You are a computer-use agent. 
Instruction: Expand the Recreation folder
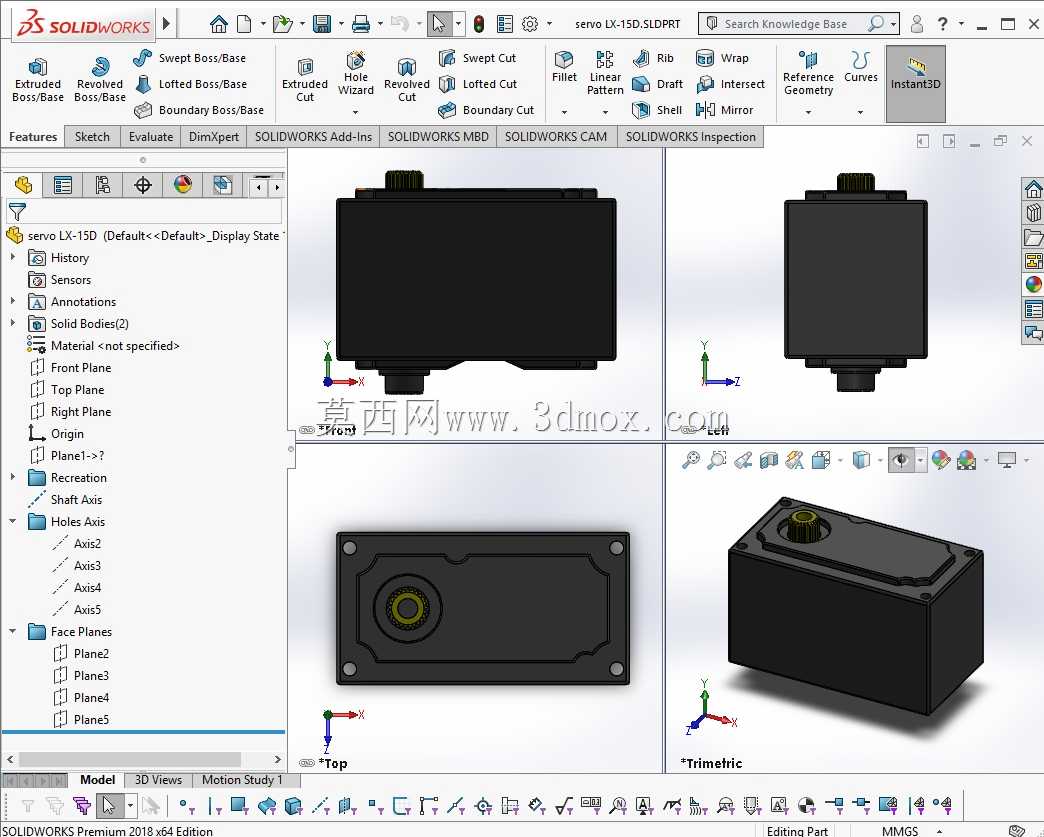tap(13, 477)
